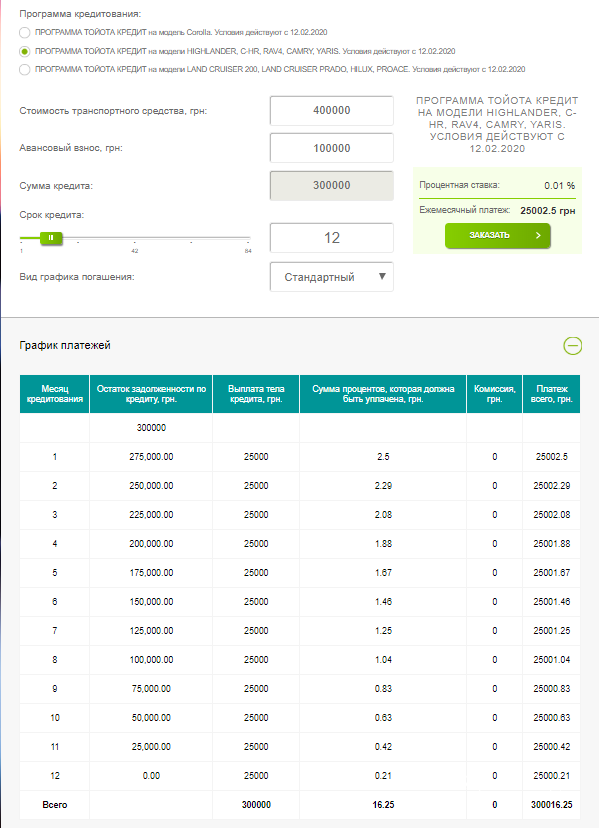Click the loan term field showing 12

[332, 238]
